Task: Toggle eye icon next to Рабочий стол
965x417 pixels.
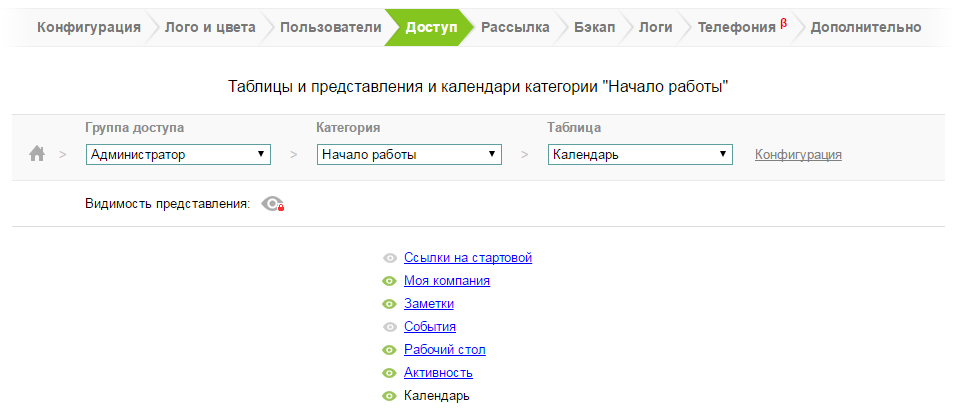Action: (x=390, y=350)
